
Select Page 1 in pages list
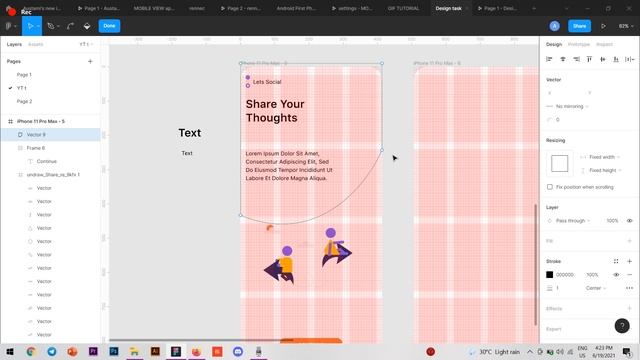click(x=24, y=75)
